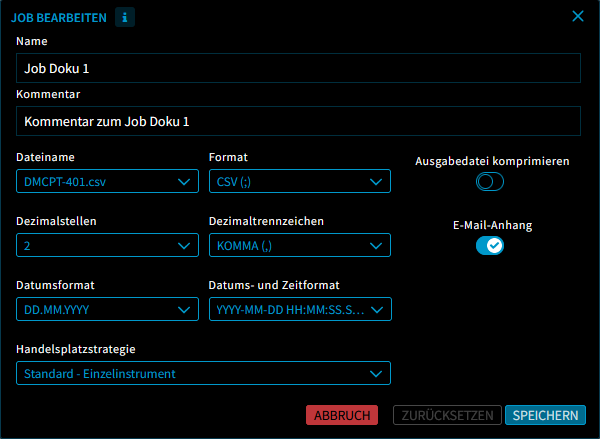
Task: Open the Datums- und Zeitformat dropdown
Action: [x=300, y=309]
